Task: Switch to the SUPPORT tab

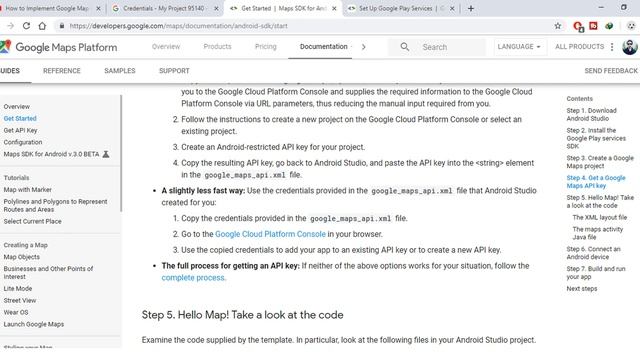Action: click(x=174, y=71)
